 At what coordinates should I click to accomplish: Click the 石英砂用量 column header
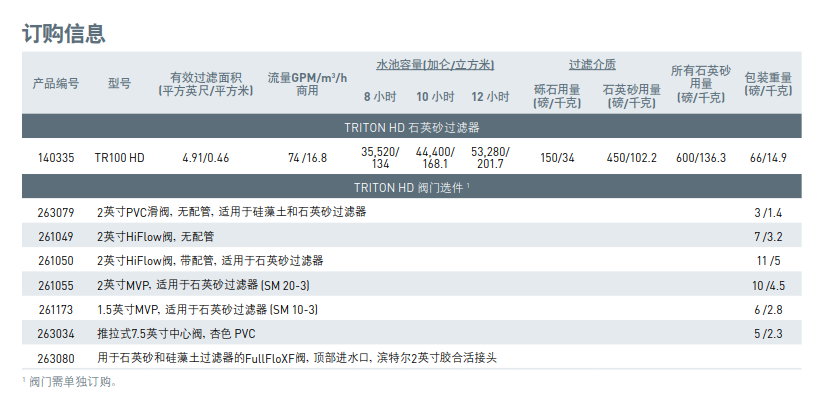point(632,96)
